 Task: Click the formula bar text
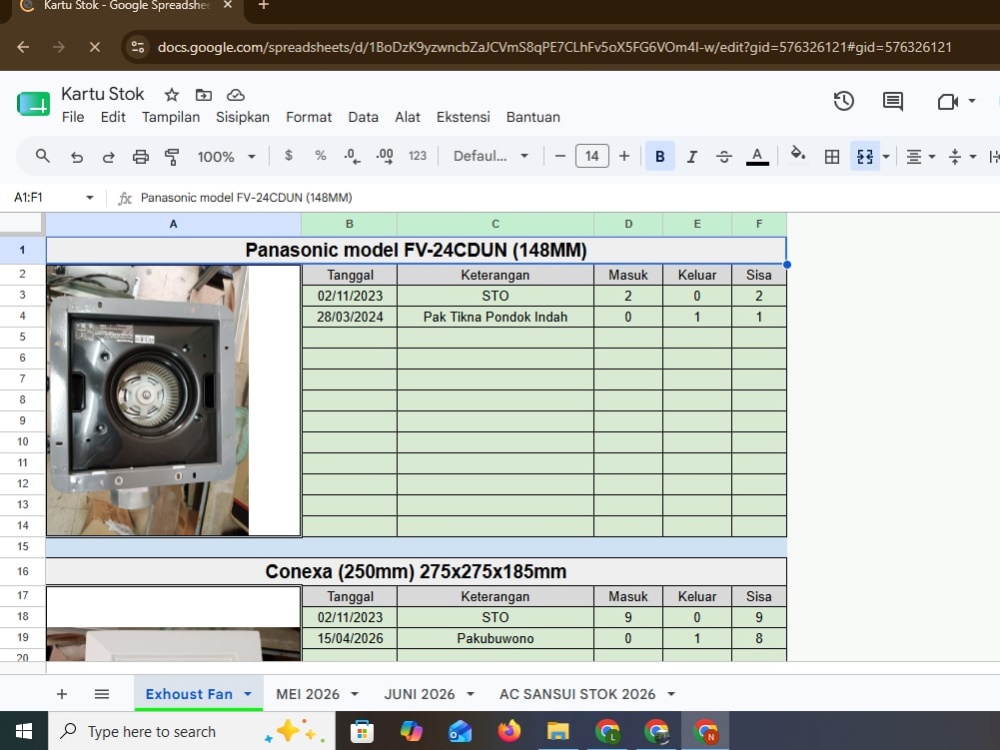[x=246, y=198]
